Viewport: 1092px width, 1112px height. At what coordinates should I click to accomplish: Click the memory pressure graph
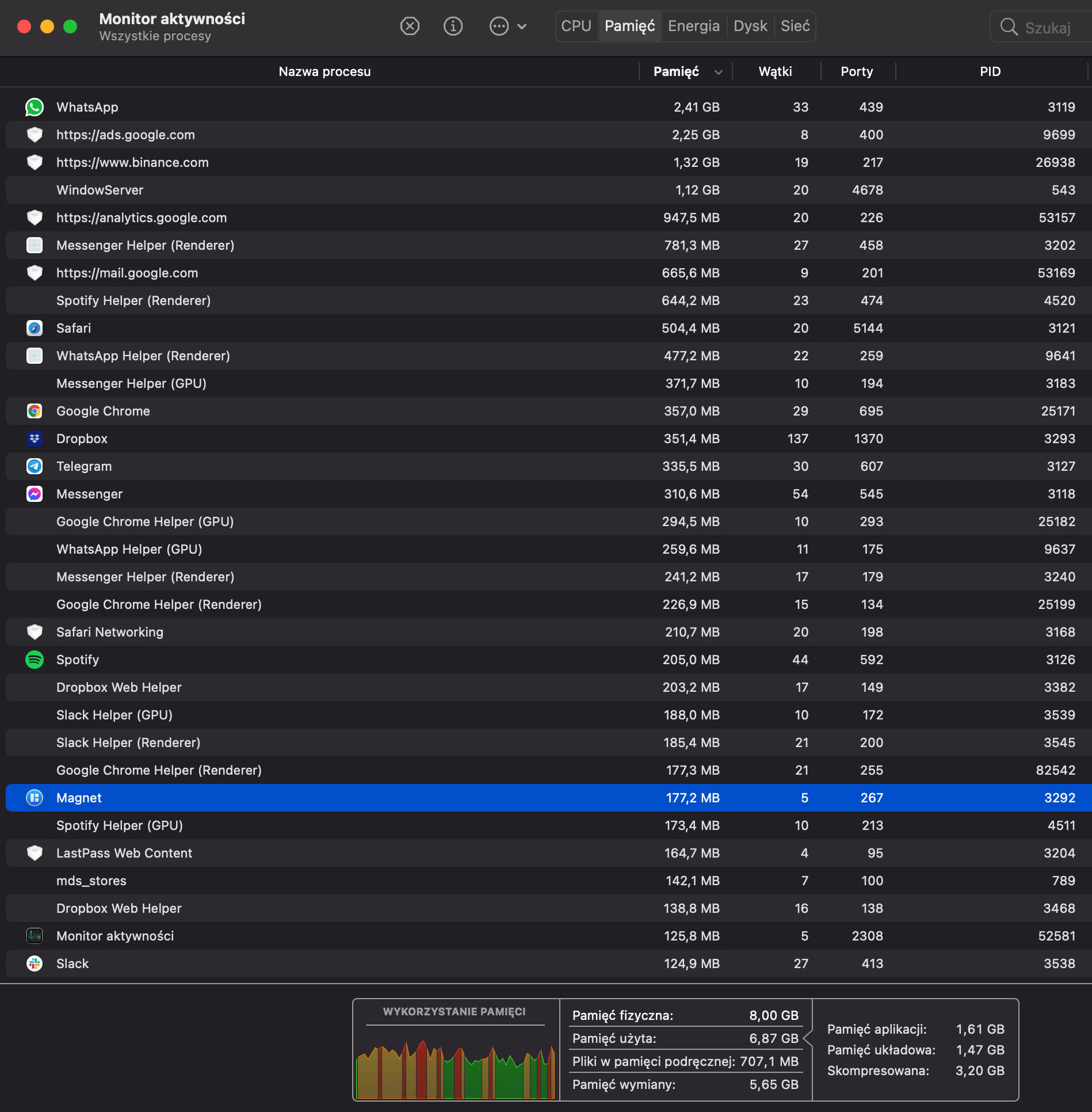[455, 1070]
